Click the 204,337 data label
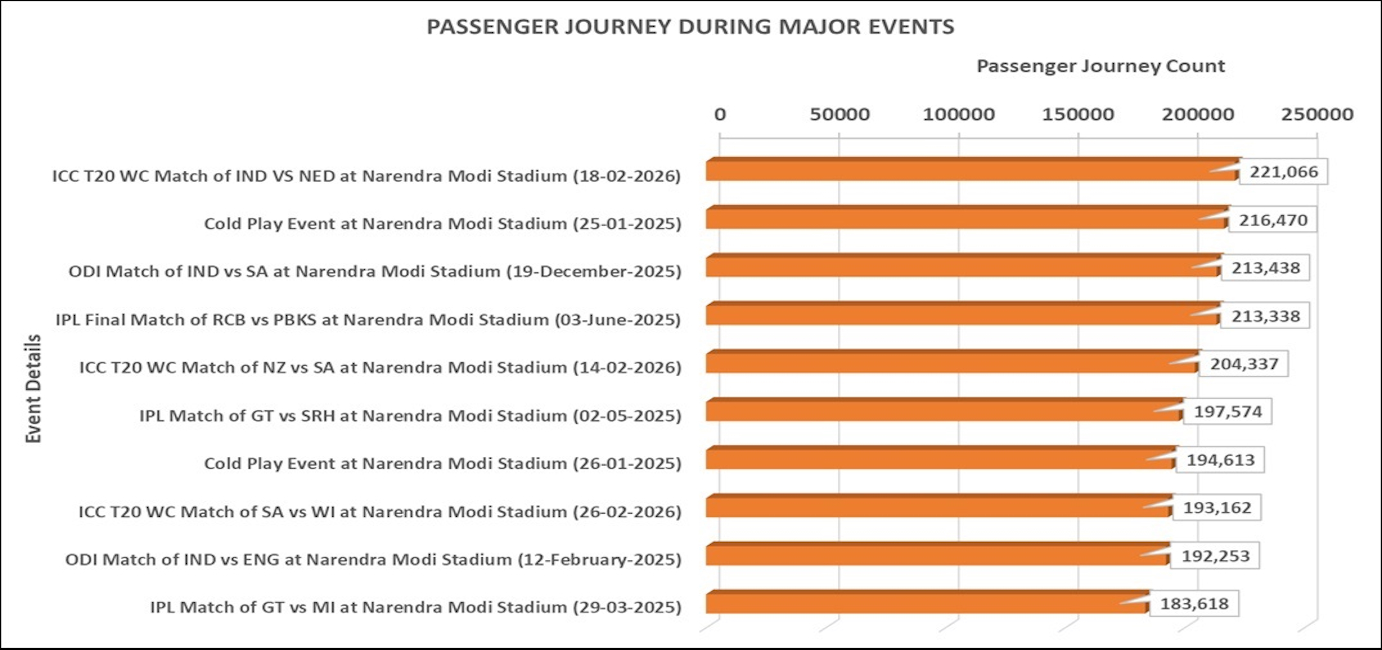Image resolution: width=1382 pixels, height=650 pixels. [x=1244, y=364]
